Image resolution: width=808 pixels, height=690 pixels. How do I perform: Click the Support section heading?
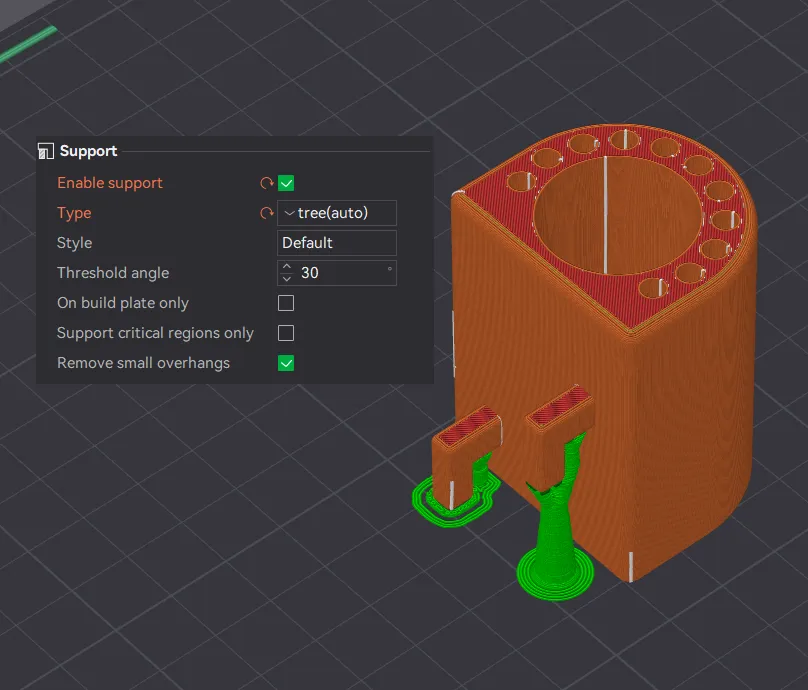[88, 151]
